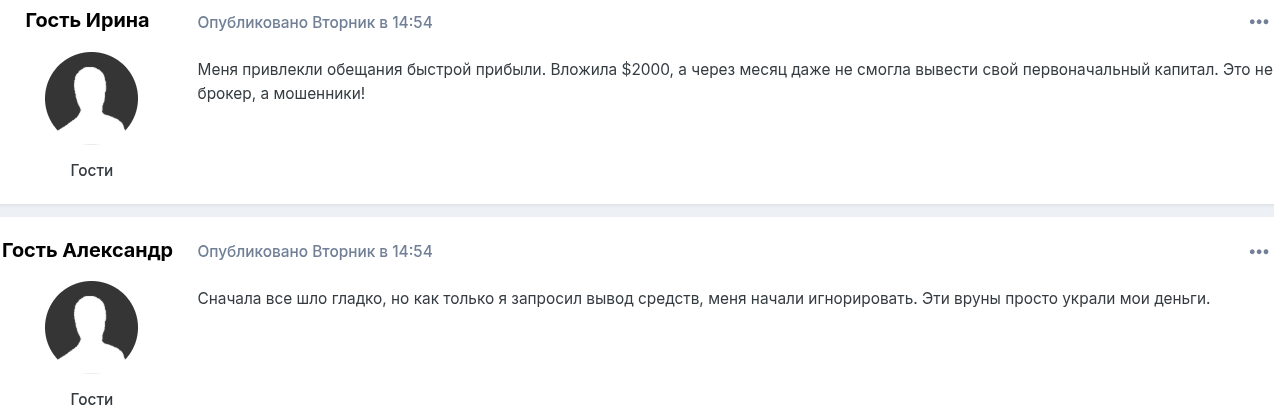The width and height of the screenshot is (1274, 409).
Task: Click the line "брокер, а мошенники!"
Action: 283,95
